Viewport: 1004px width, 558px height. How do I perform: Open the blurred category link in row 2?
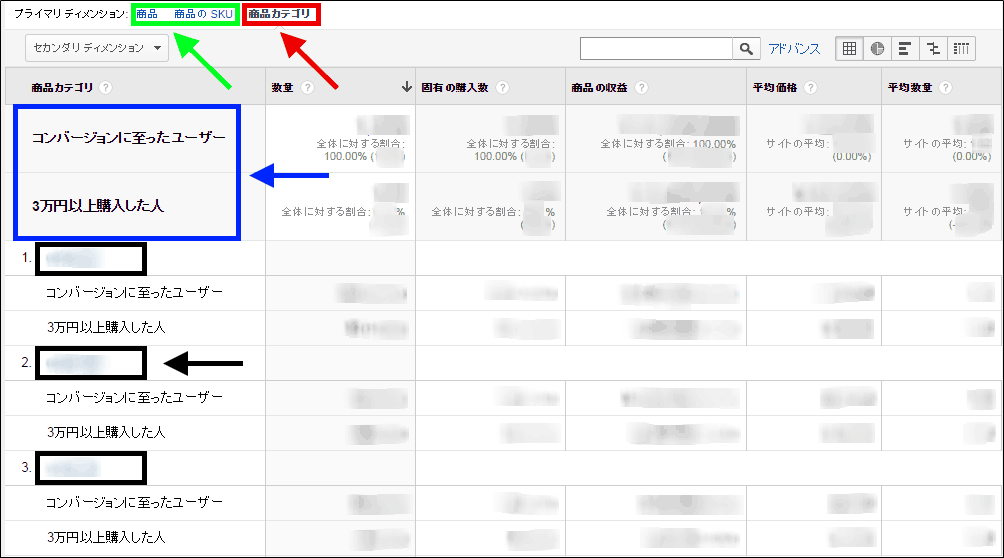click(x=74, y=364)
